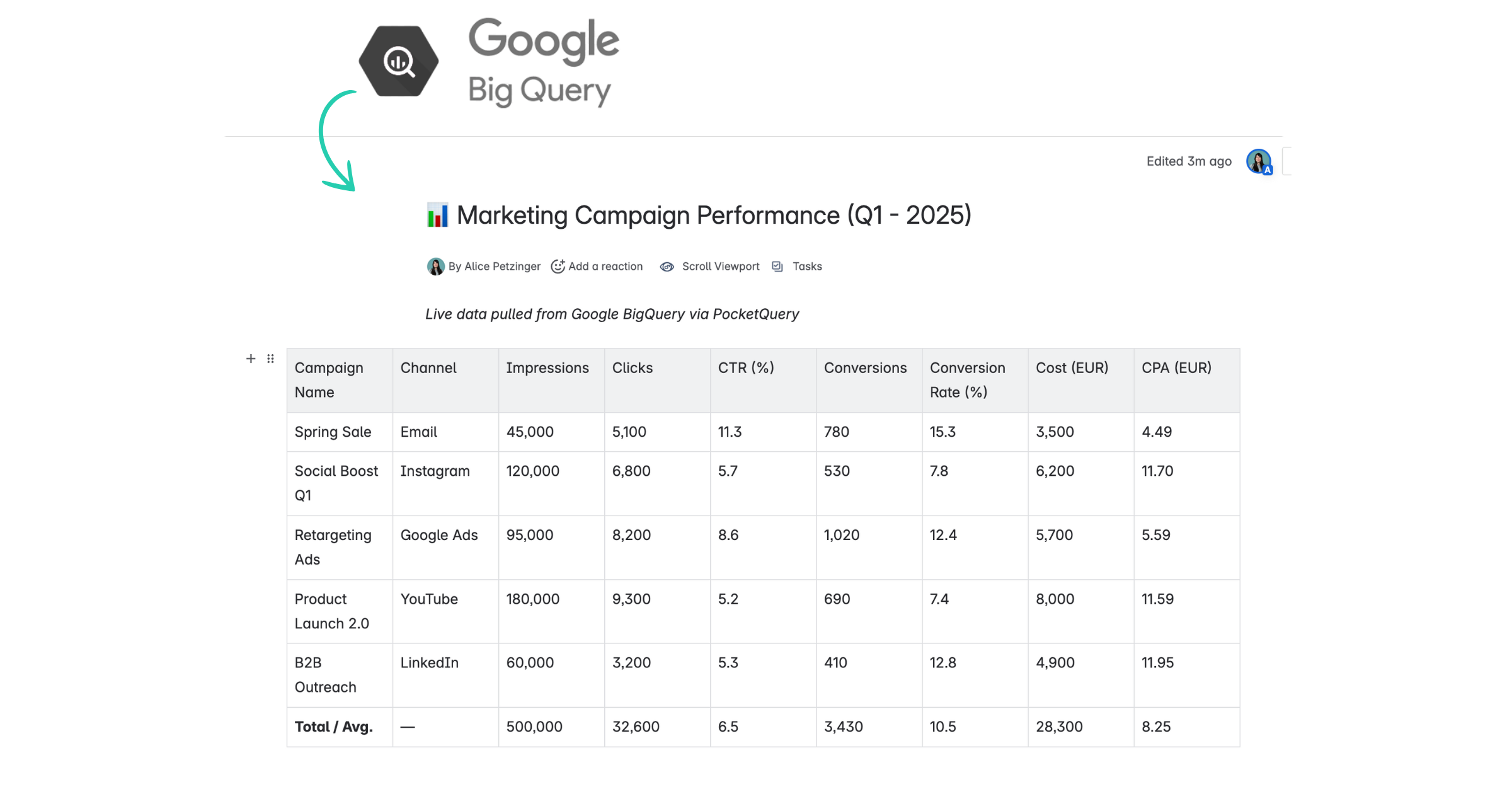Click the 1,020 conversions cell

pyautogui.click(x=869, y=548)
